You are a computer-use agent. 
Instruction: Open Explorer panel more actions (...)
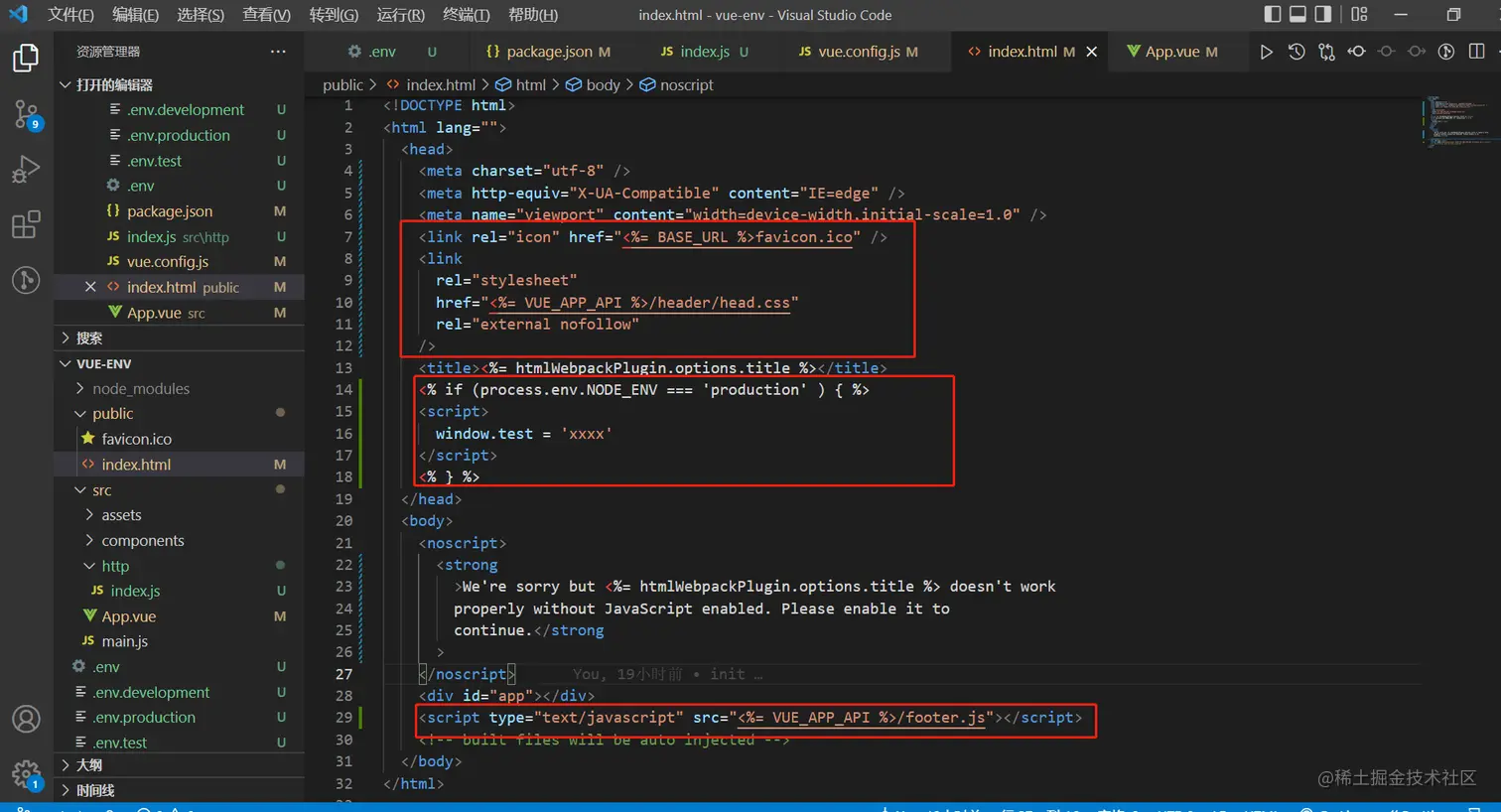click(278, 52)
